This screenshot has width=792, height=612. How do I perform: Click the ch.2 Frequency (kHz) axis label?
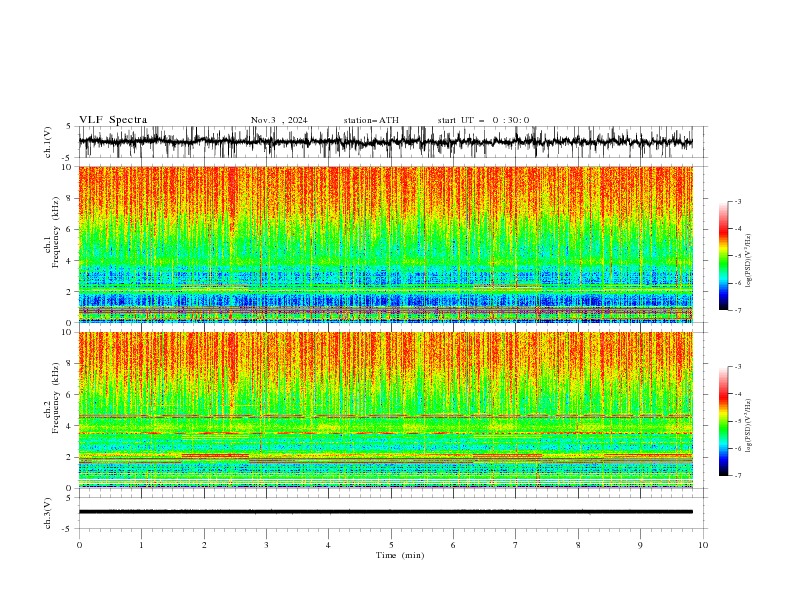pos(52,397)
